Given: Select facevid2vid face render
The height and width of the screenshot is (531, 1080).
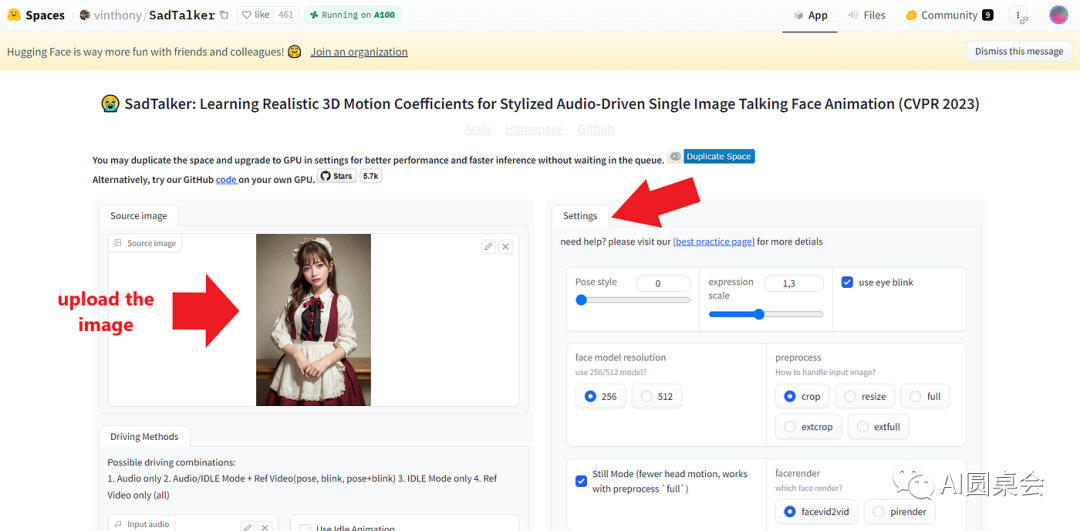Looking at the screenshot, I should [816, 511].
